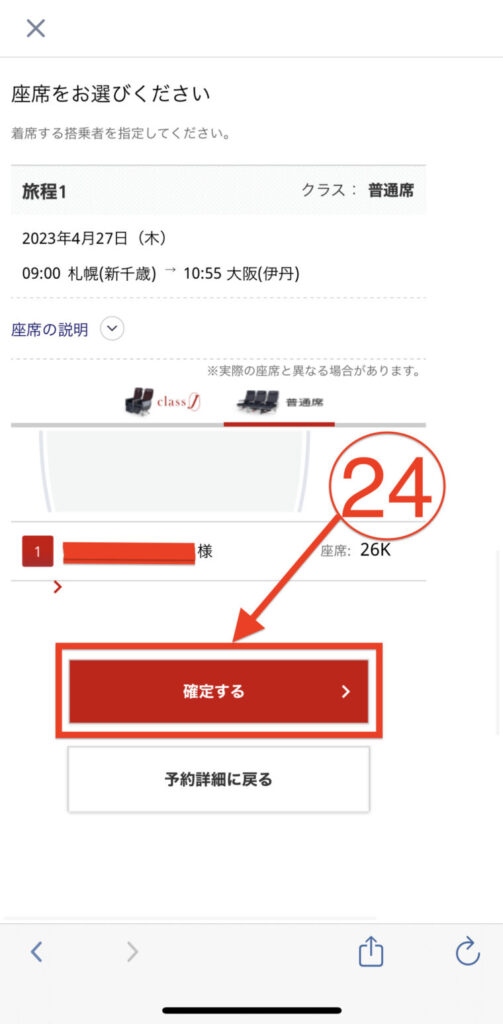The height and width of the screenshot is (1024, 503).
Task: Tap the browser forward arrow
Action: [133, 952]
